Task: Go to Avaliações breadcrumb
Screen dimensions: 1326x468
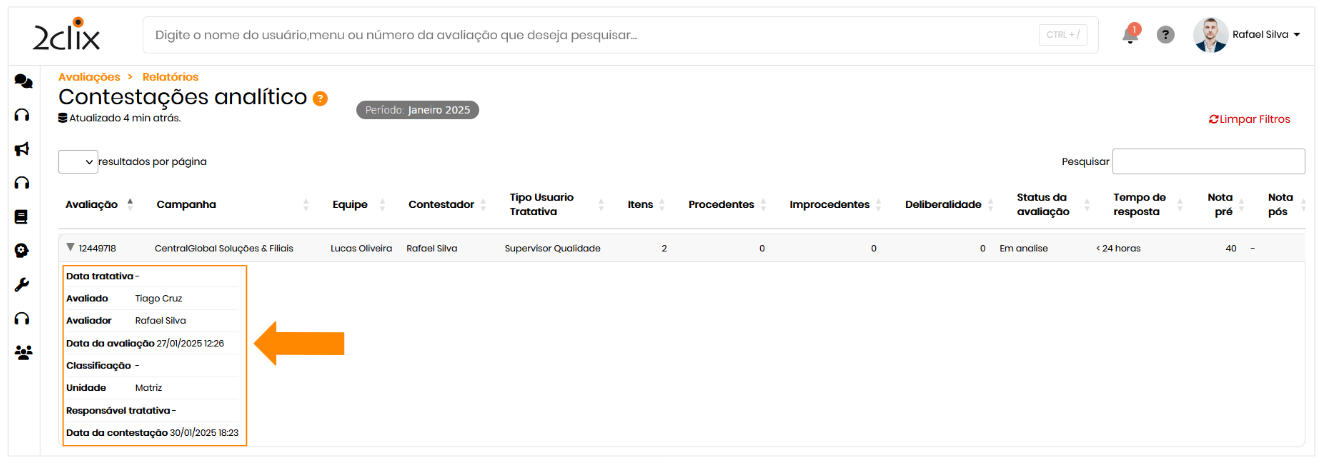Action: (89, 77)
